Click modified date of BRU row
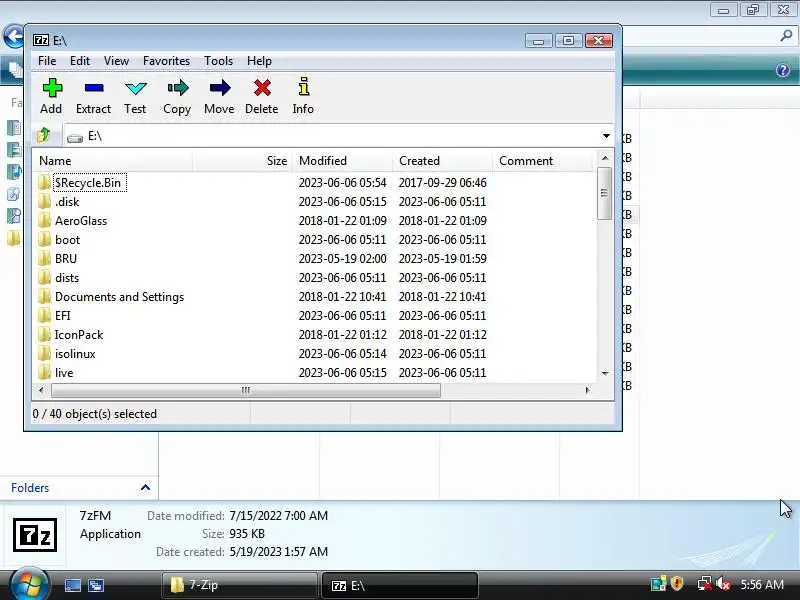This screenshot has height=600, width=800. click(342, 259)
